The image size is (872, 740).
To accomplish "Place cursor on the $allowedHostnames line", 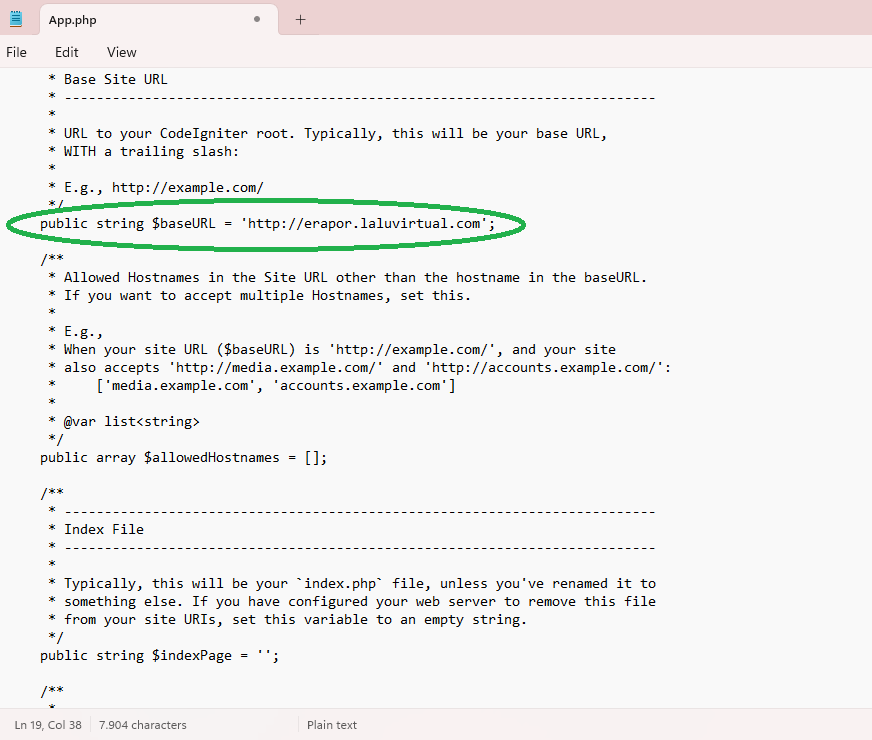I will pyautogui.click(x=183, y=458).
